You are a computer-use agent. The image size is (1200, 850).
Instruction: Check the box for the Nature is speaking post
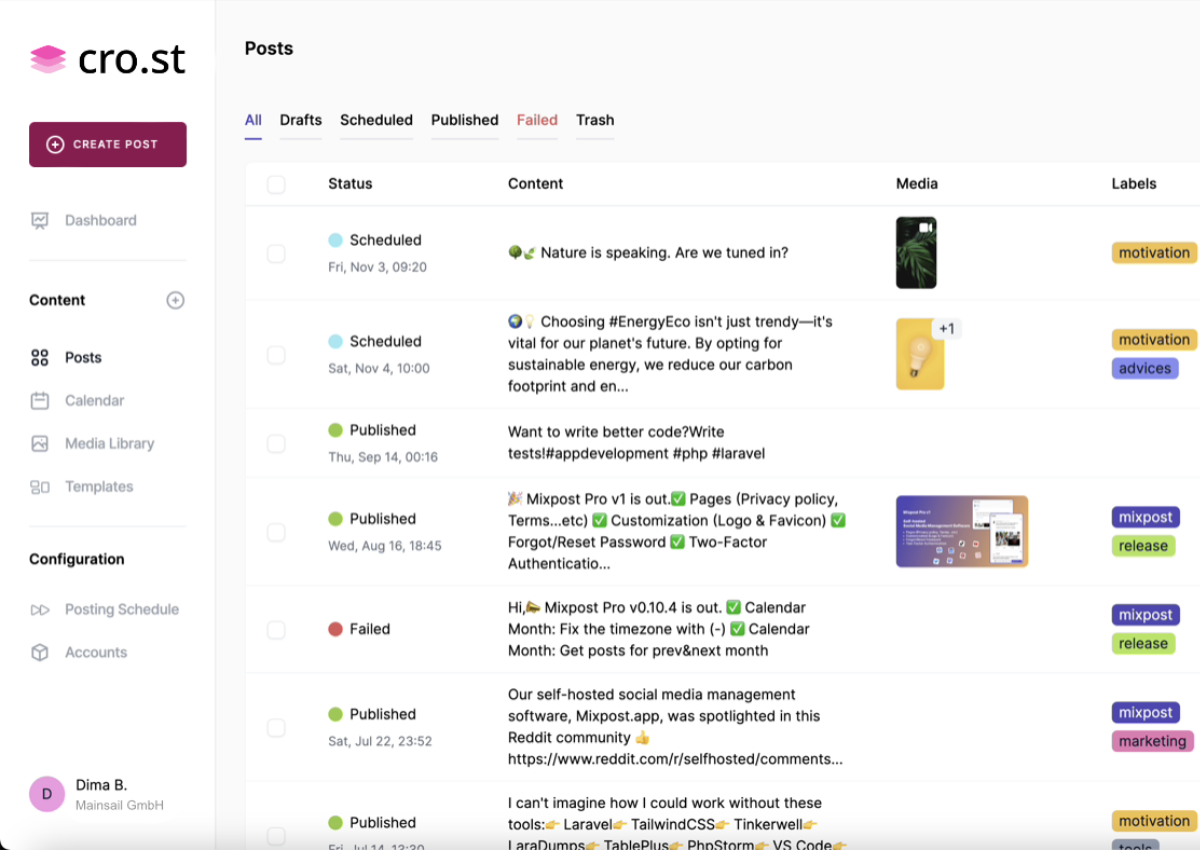[x=276, y=254]
